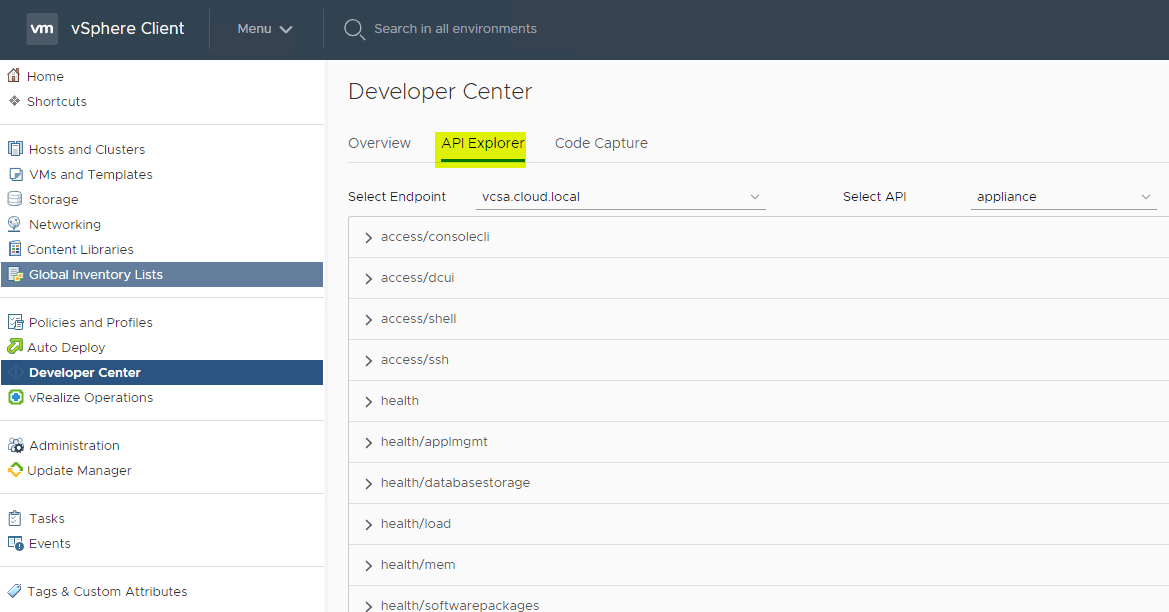Open the Content Libraries page

coord(80,249)
